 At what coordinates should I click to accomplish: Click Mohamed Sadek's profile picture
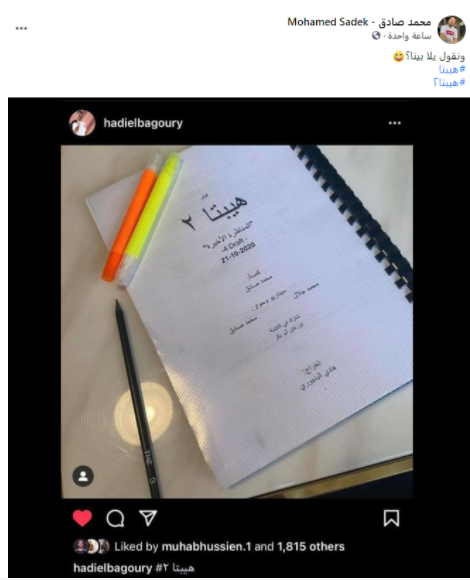tap(452, 30)
